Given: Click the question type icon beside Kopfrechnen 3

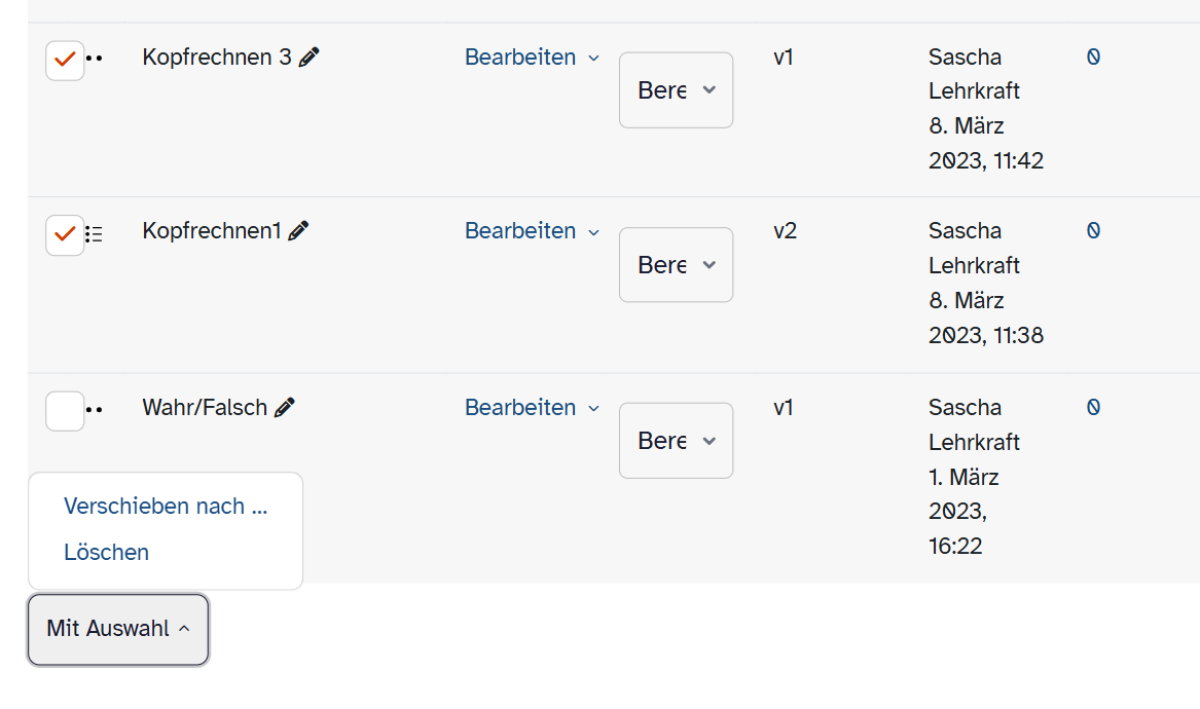Looking at the screenshot, I should click(x=94, y=59).
